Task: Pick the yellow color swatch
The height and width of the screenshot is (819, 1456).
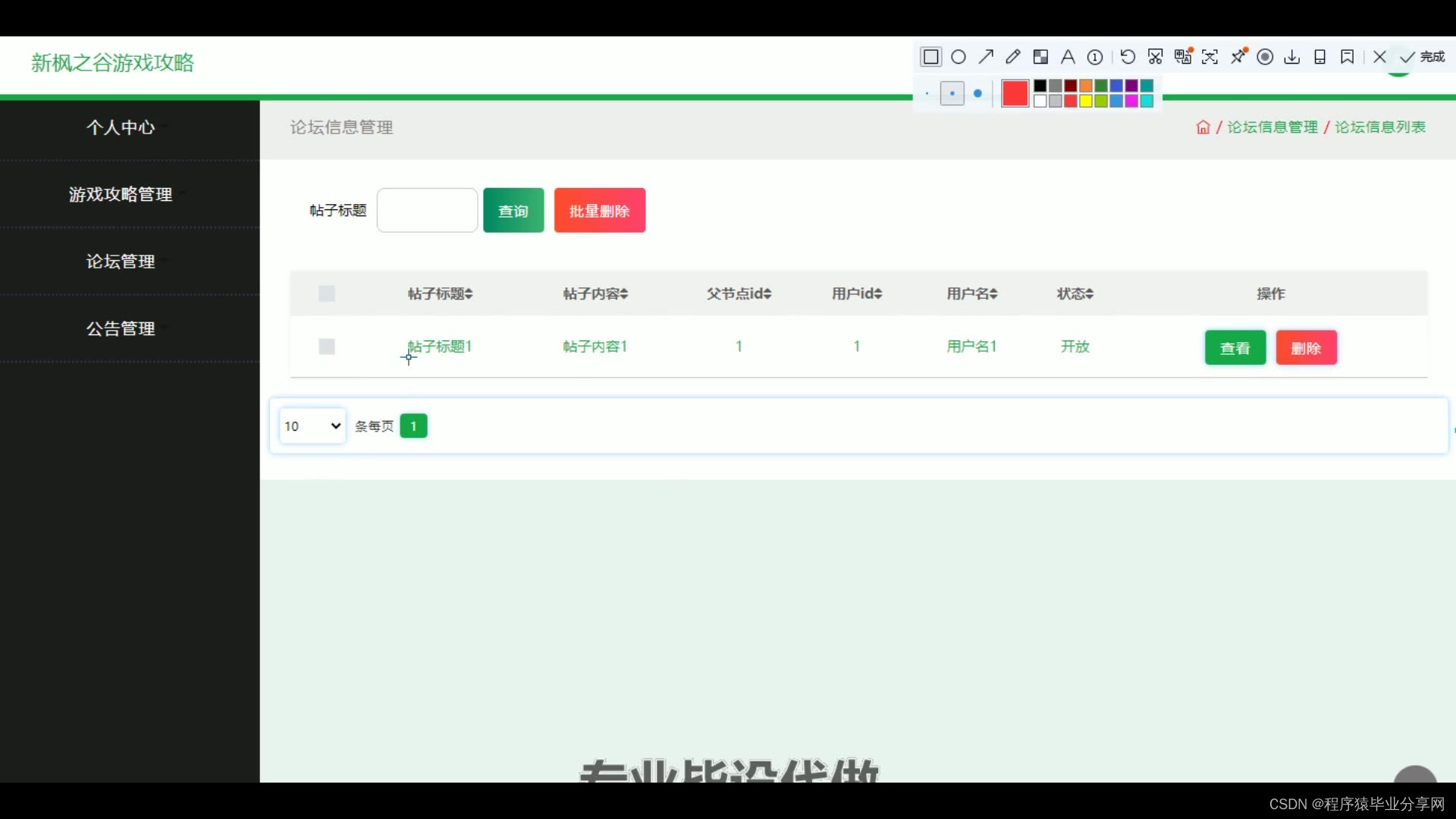Action: pyautogui.click(x=1086, y=101)
